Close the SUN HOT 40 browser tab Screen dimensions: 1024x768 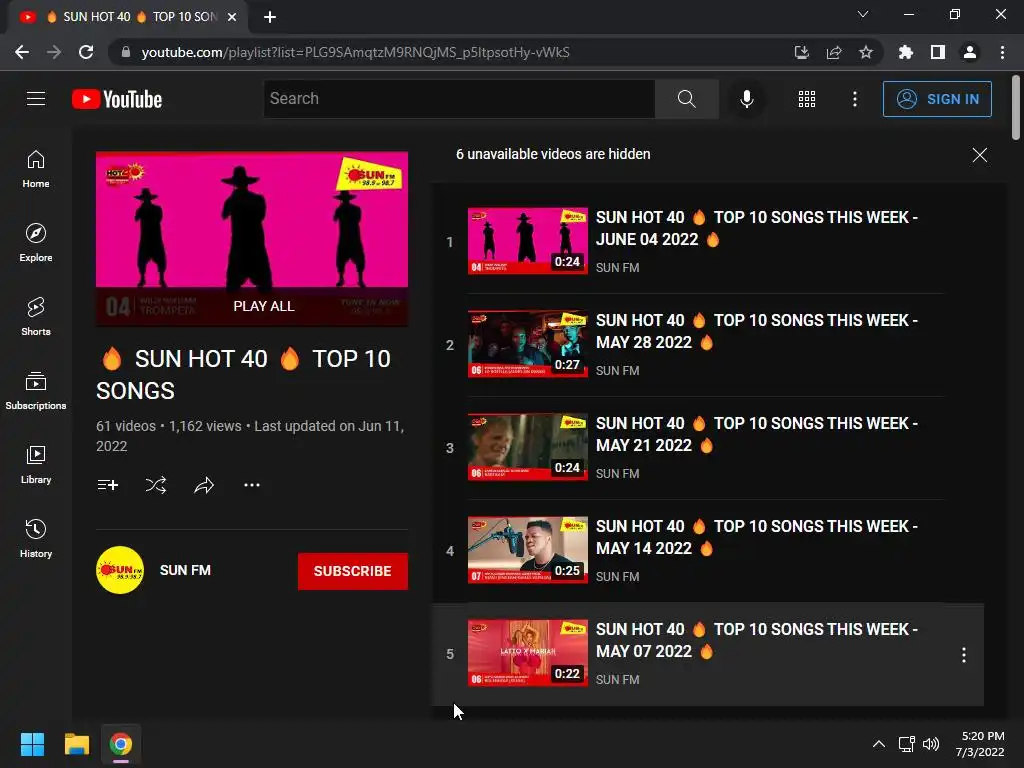click(232, 17)
